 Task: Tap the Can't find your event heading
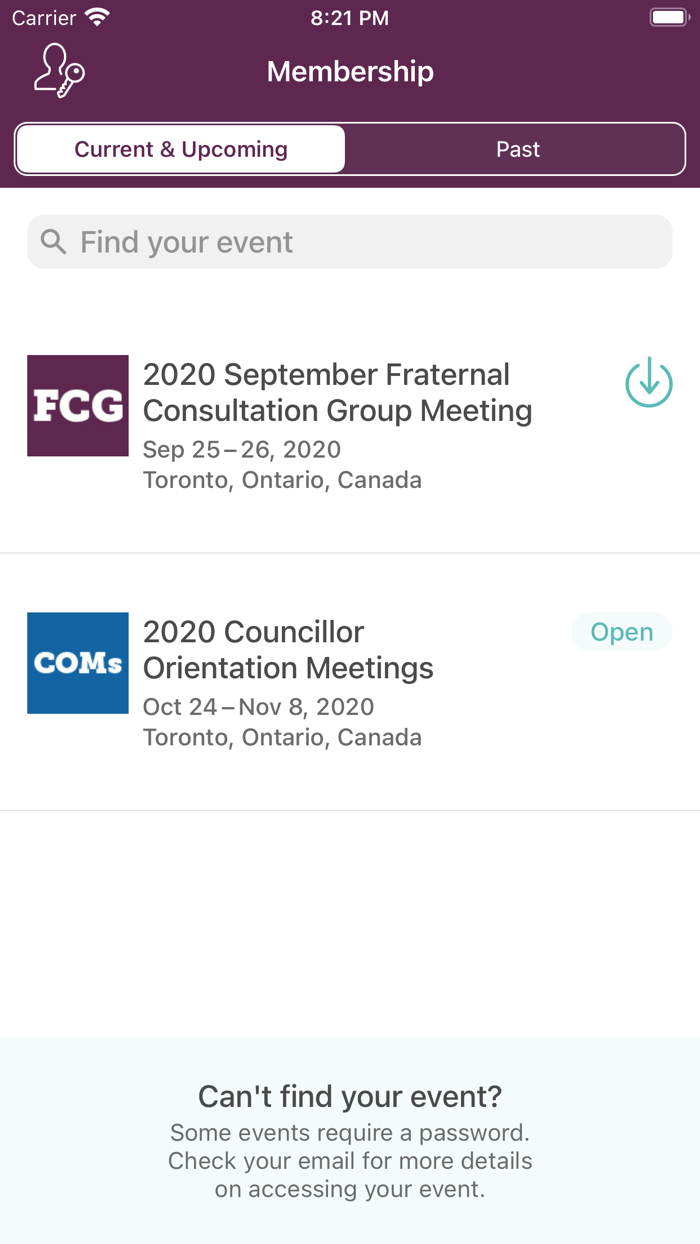[350, 1096]
